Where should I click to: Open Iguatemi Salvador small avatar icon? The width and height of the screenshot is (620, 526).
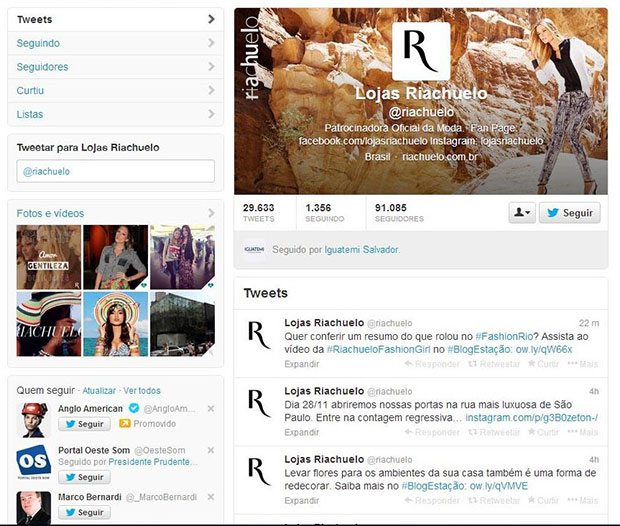(254, 250)
